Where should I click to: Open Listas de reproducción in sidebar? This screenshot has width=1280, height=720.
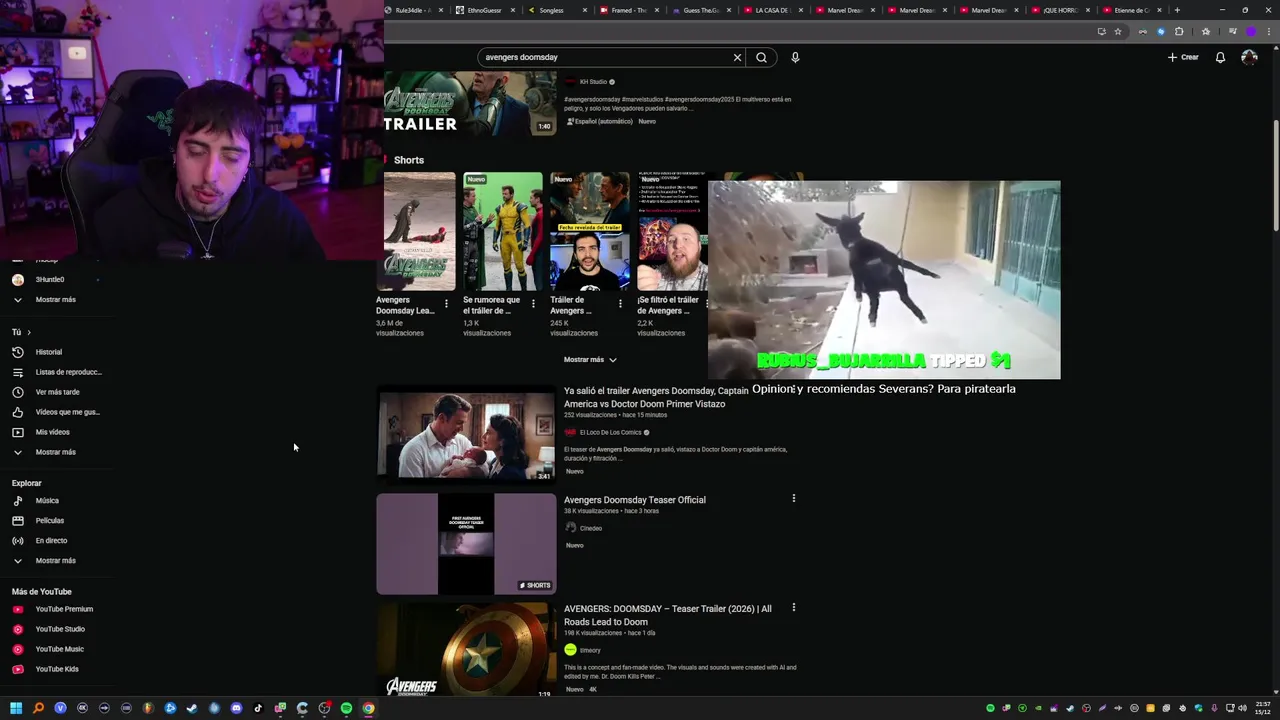[56, 372]
